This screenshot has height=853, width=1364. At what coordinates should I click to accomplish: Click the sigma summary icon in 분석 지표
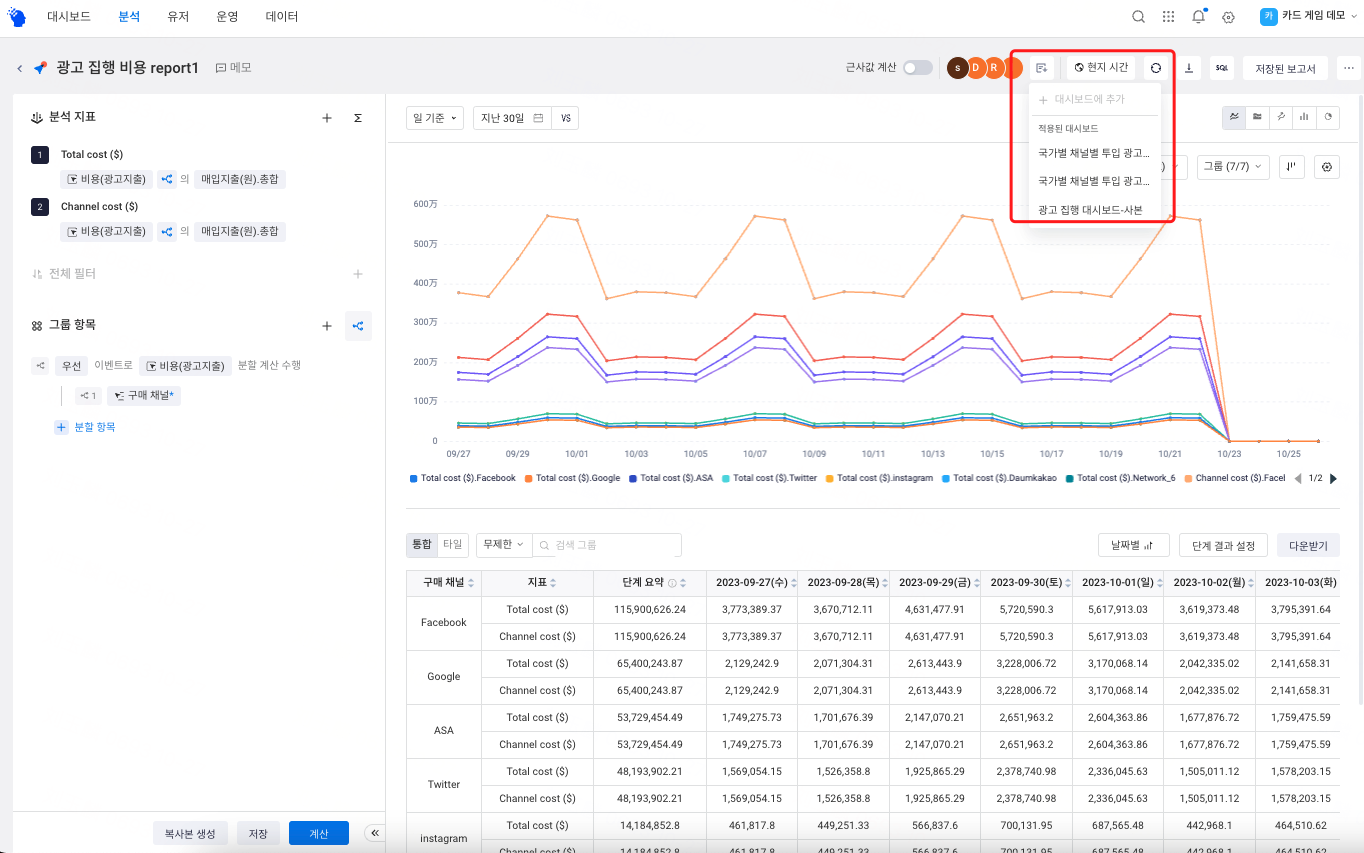click(x=357, y=117)
